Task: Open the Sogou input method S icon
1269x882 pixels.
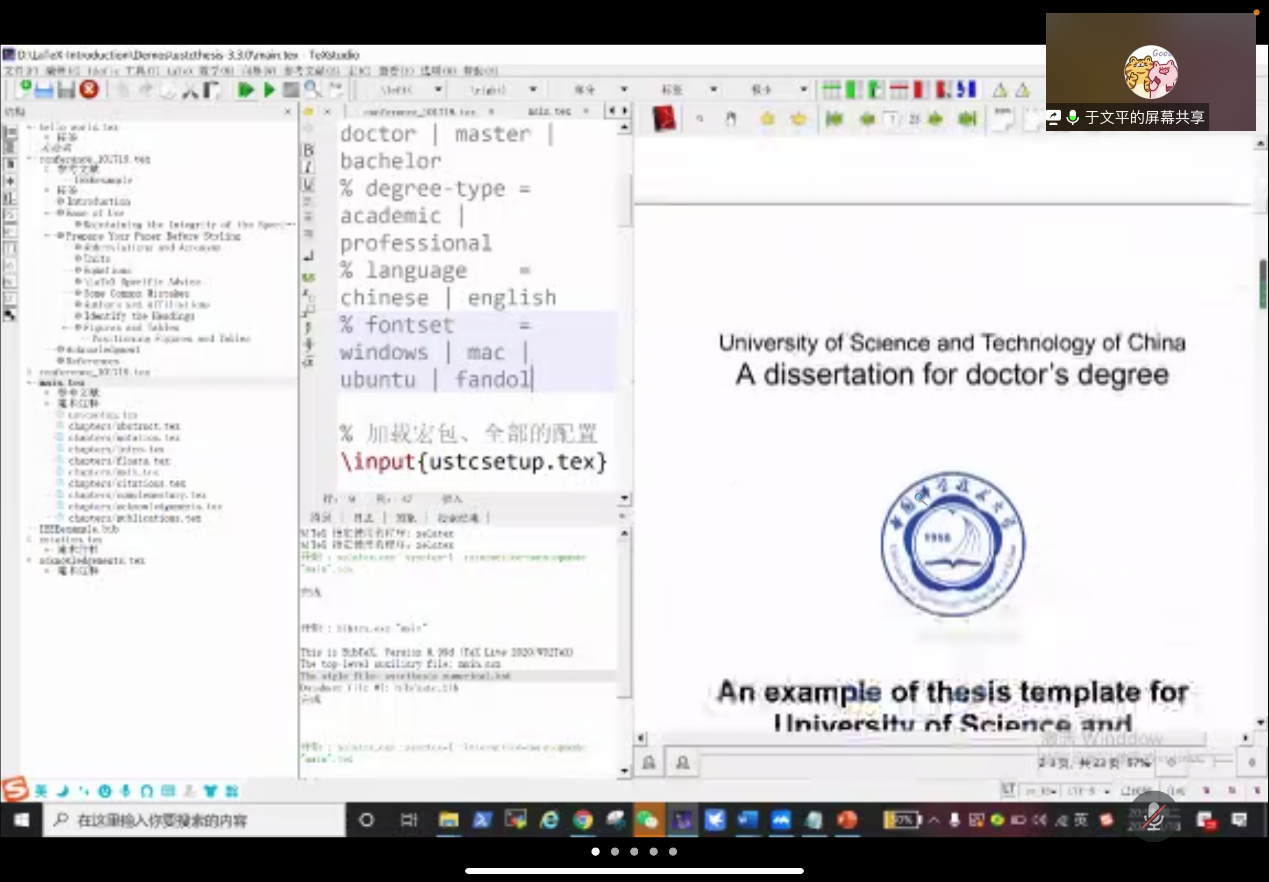Action: click(15, 790)
